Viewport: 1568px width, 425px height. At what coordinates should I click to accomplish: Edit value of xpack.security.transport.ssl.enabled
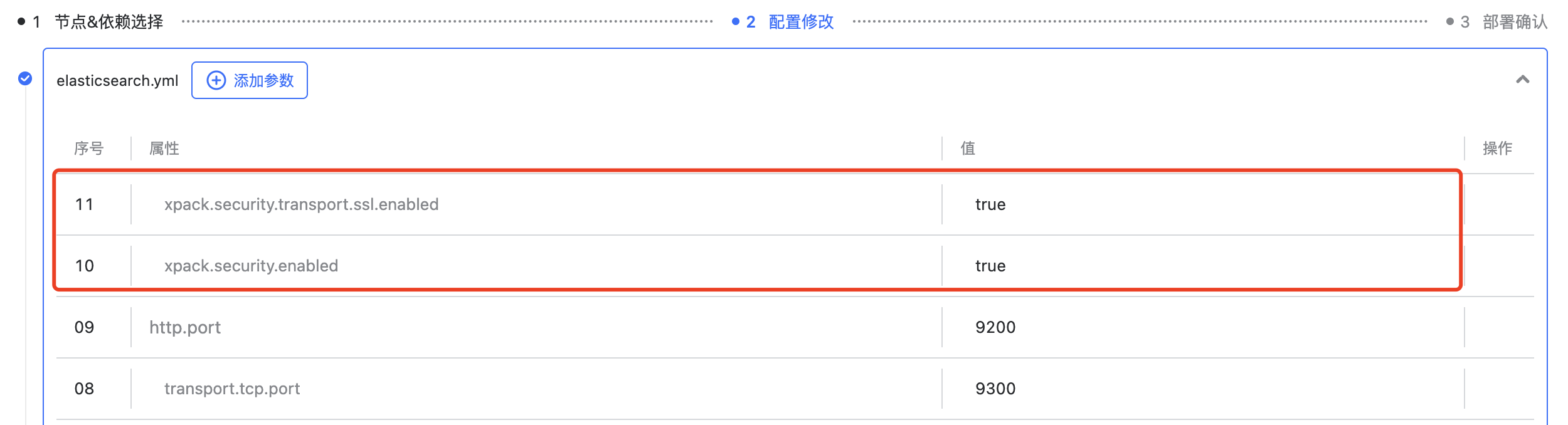tap(1203, 204)
